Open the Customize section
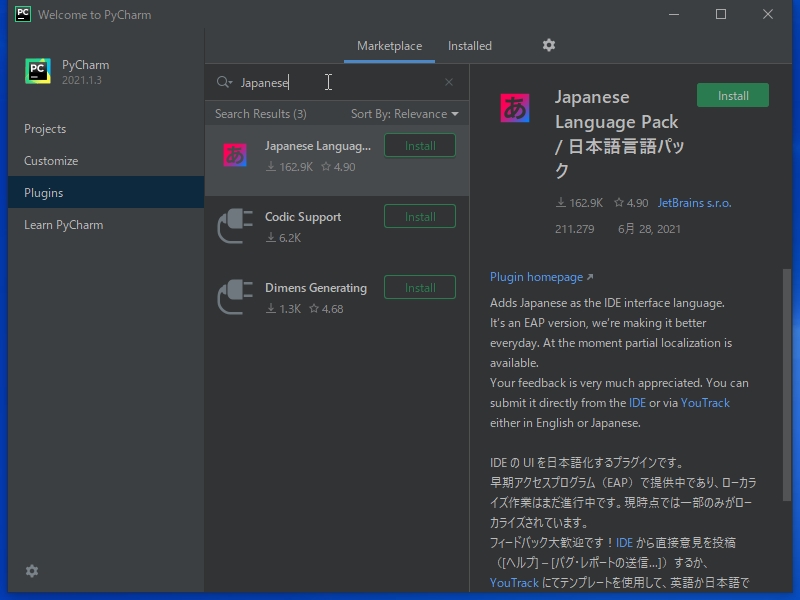This screenshot has width=800, height=600. pyautogui.click(x=106, y=161)
